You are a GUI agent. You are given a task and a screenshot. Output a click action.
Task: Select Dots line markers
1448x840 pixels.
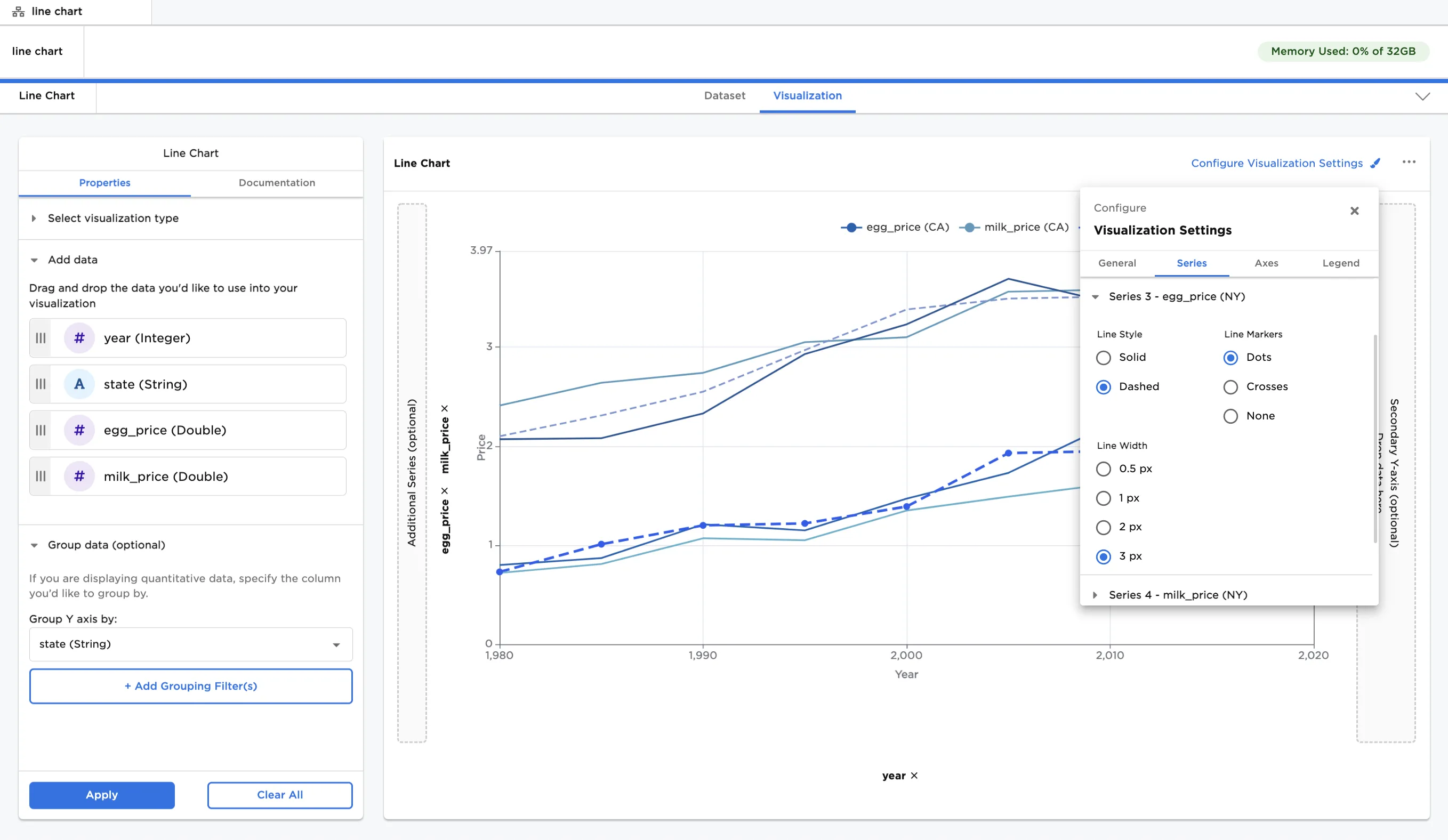1230,358
